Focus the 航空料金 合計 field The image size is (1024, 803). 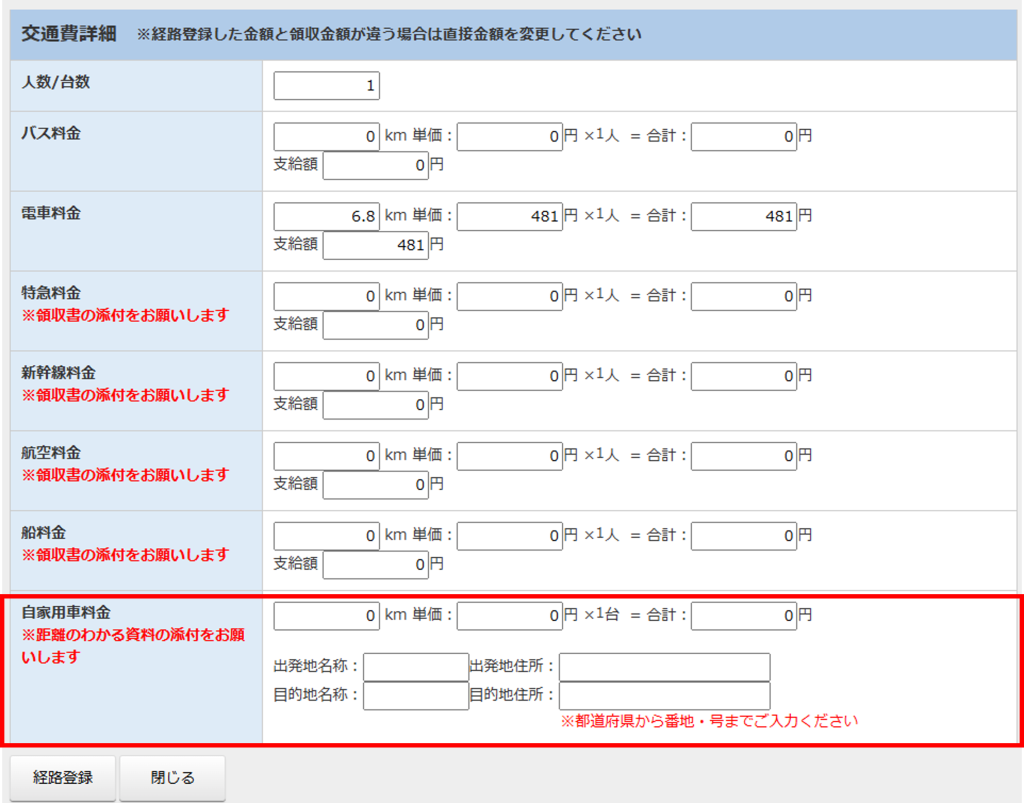coord(744,456)
